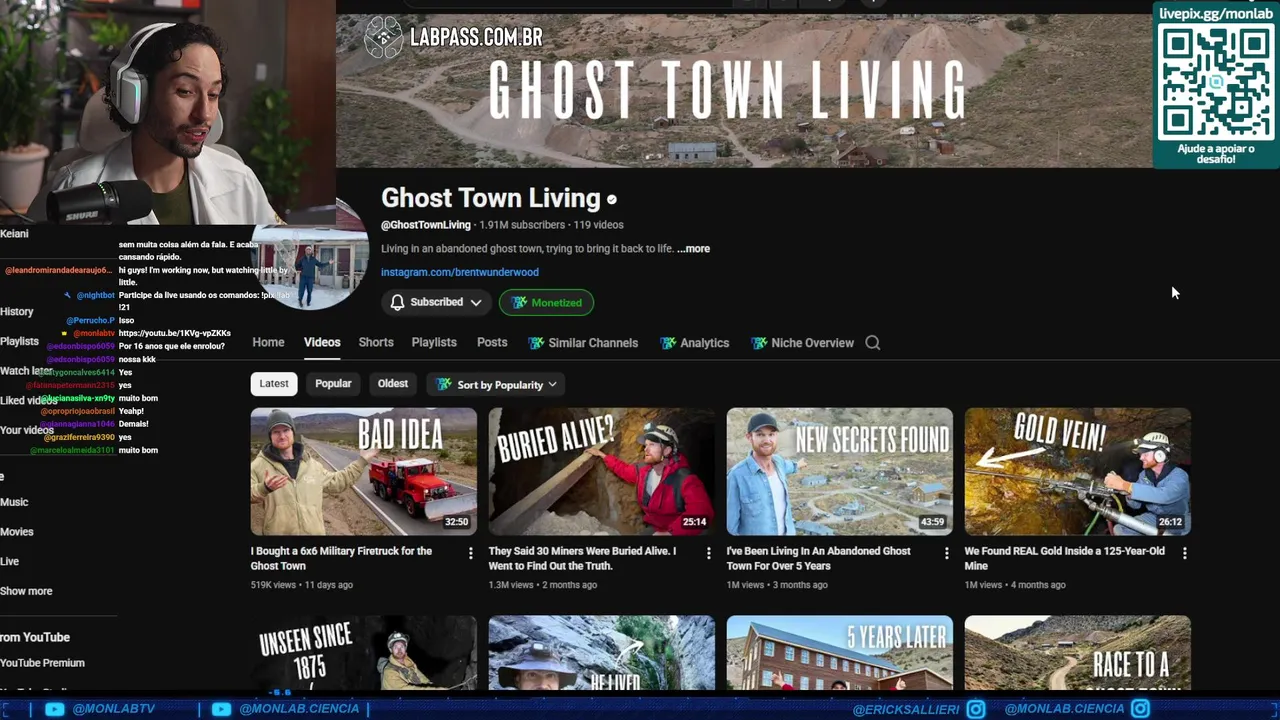The width and height of the screenshot is (1280, 720).
Task: Click the vidIQ icon on the Monetized badge
Action: 519,302
